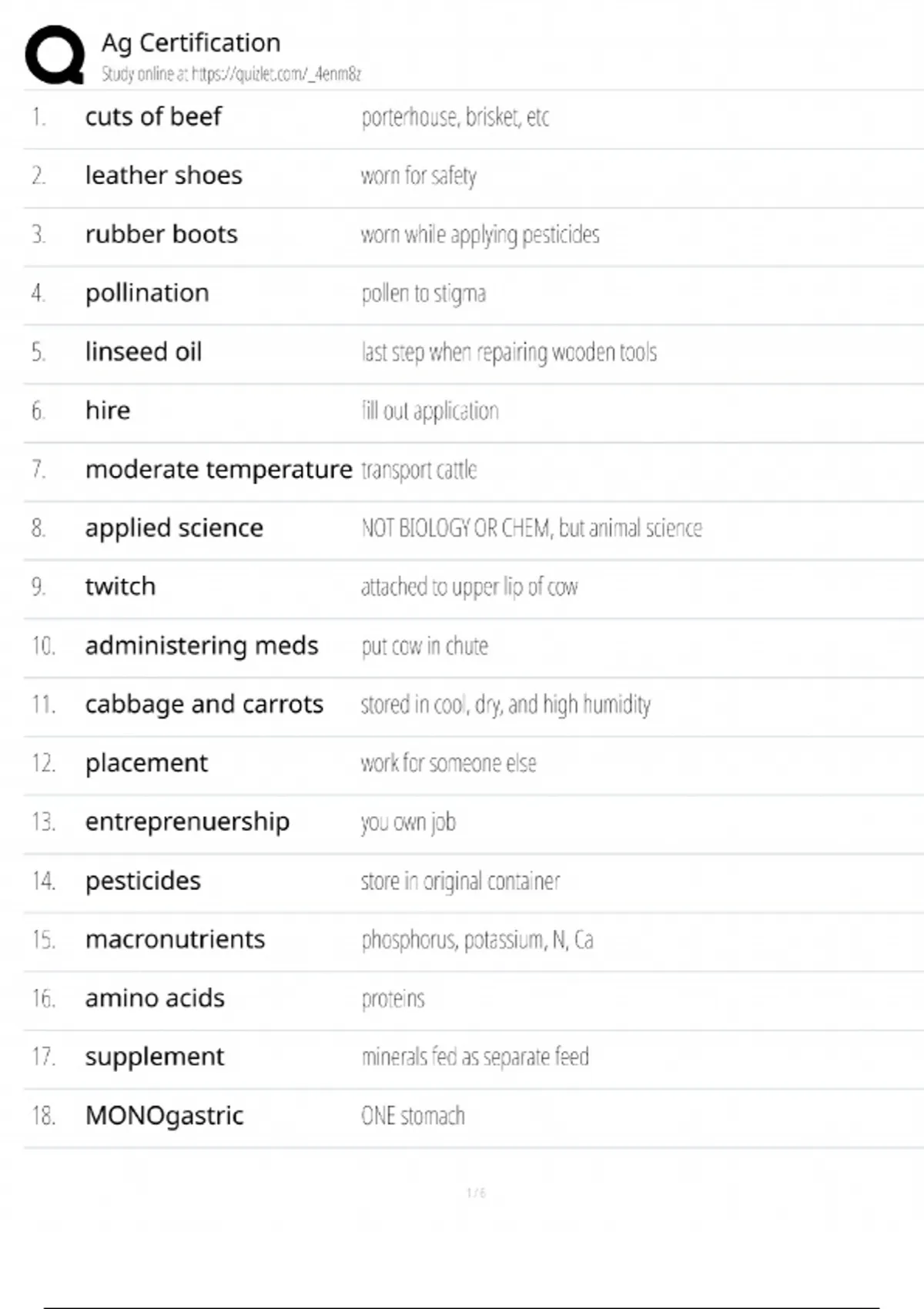Select the "macronutrients" term
The image size is (924, 1309).
(175, 939)
